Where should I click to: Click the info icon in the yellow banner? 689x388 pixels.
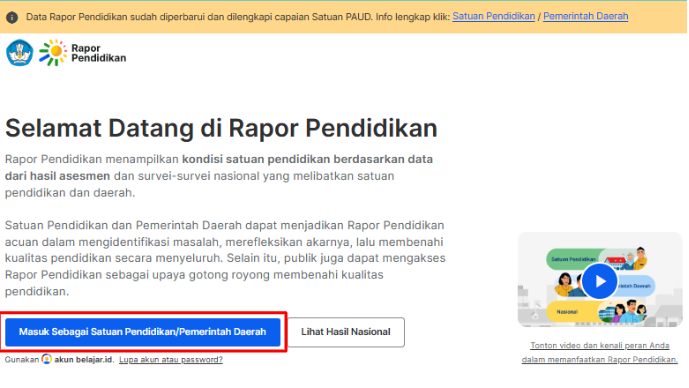coord(12,18)
